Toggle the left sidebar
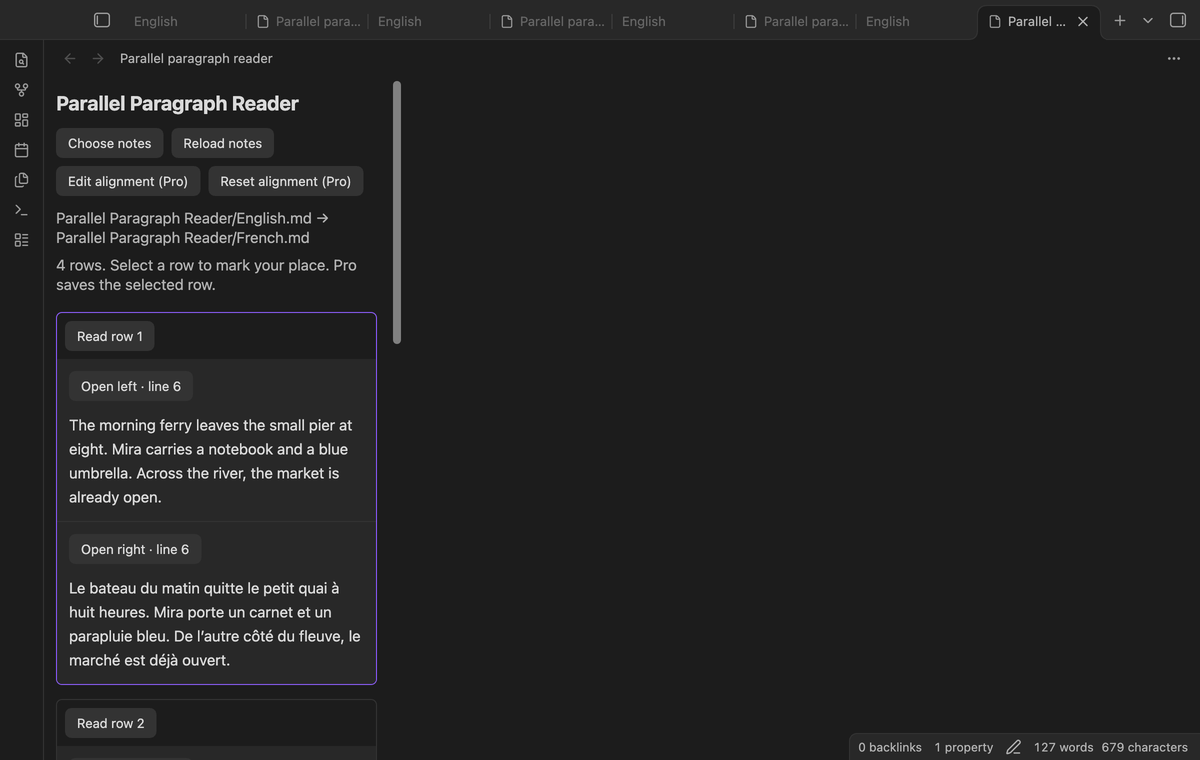 coord(102,20)
